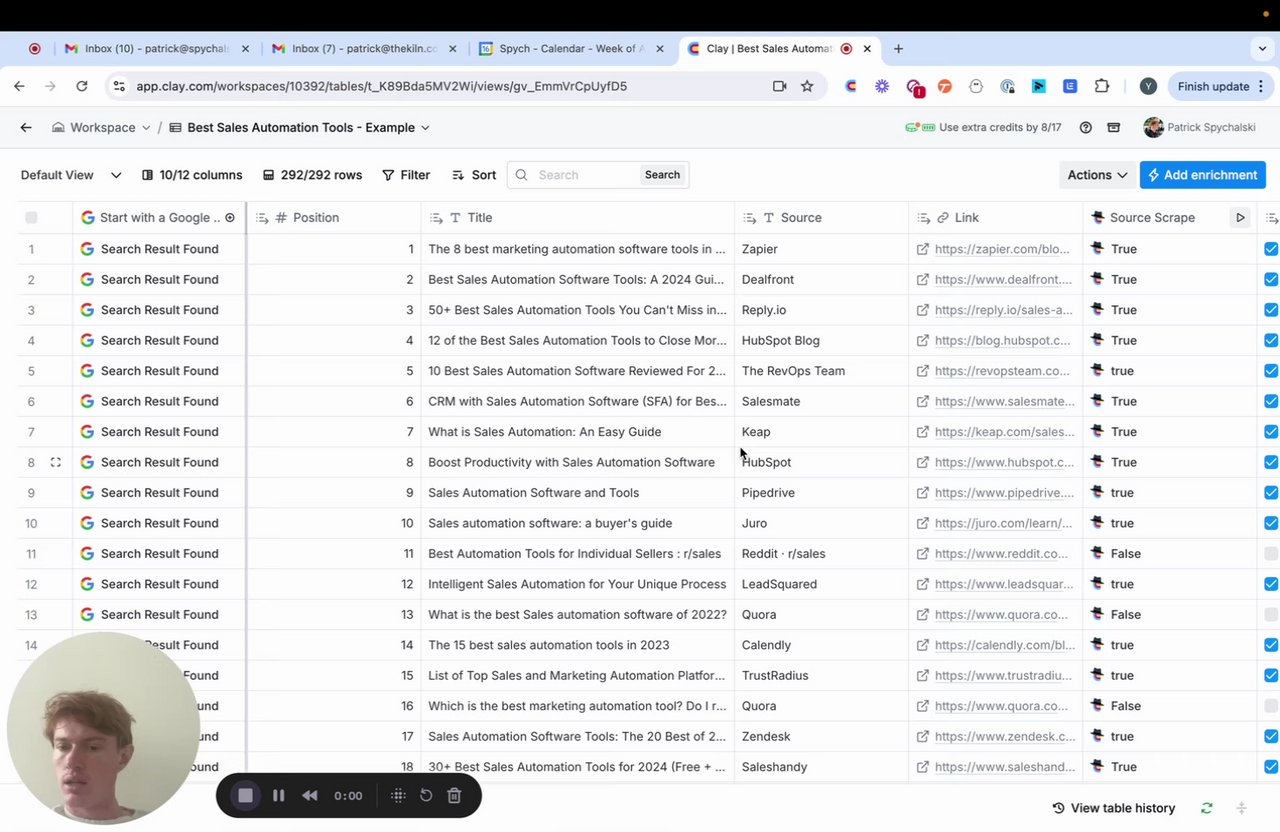The image size is (1280, 832).
Task: Open the Sort options
Action: [x=474, y=175]
